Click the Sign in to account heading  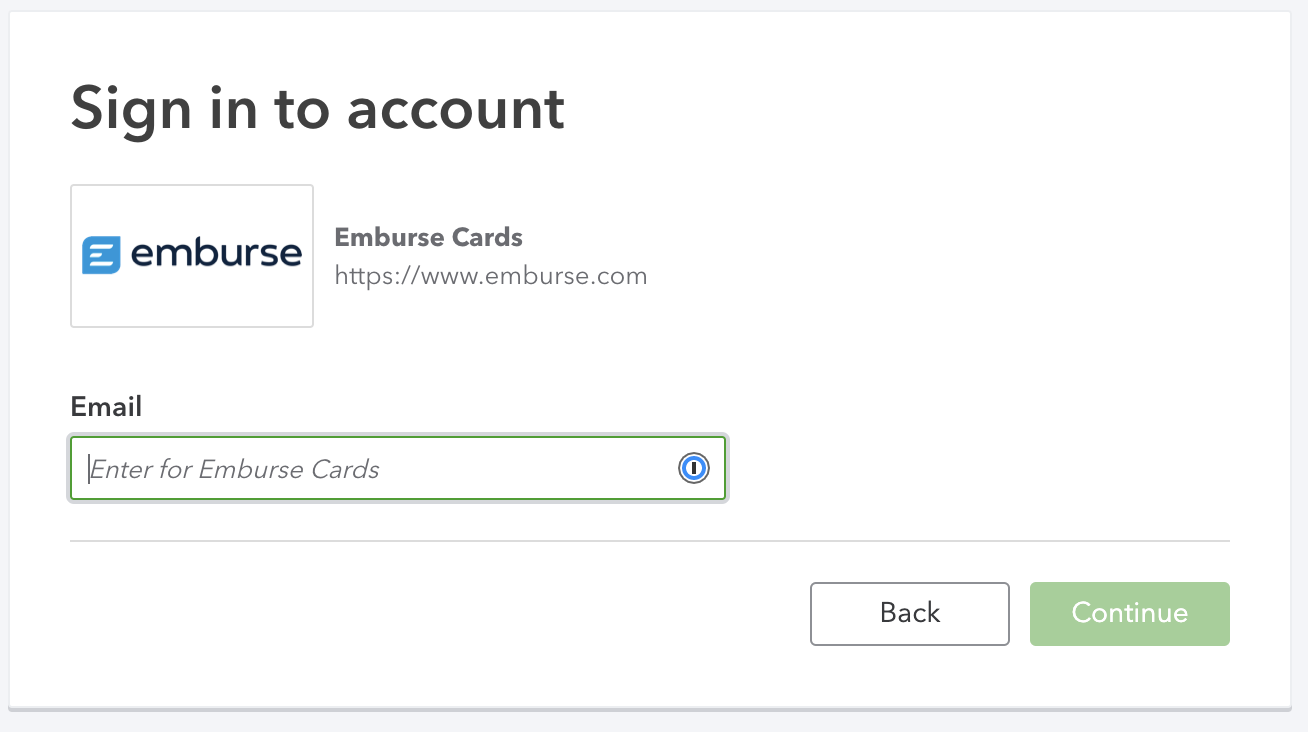coord(317,108)
